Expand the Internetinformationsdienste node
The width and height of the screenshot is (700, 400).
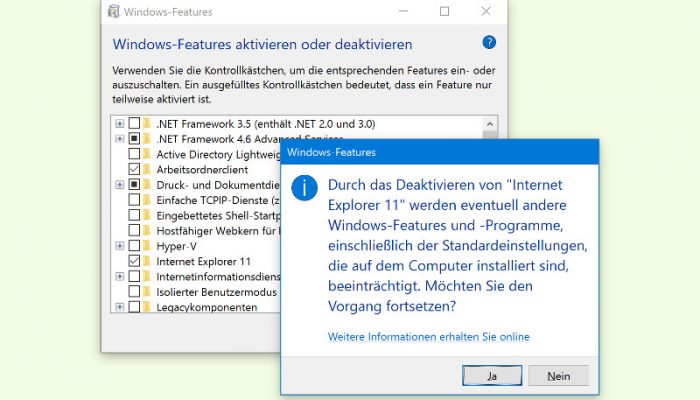120,277
